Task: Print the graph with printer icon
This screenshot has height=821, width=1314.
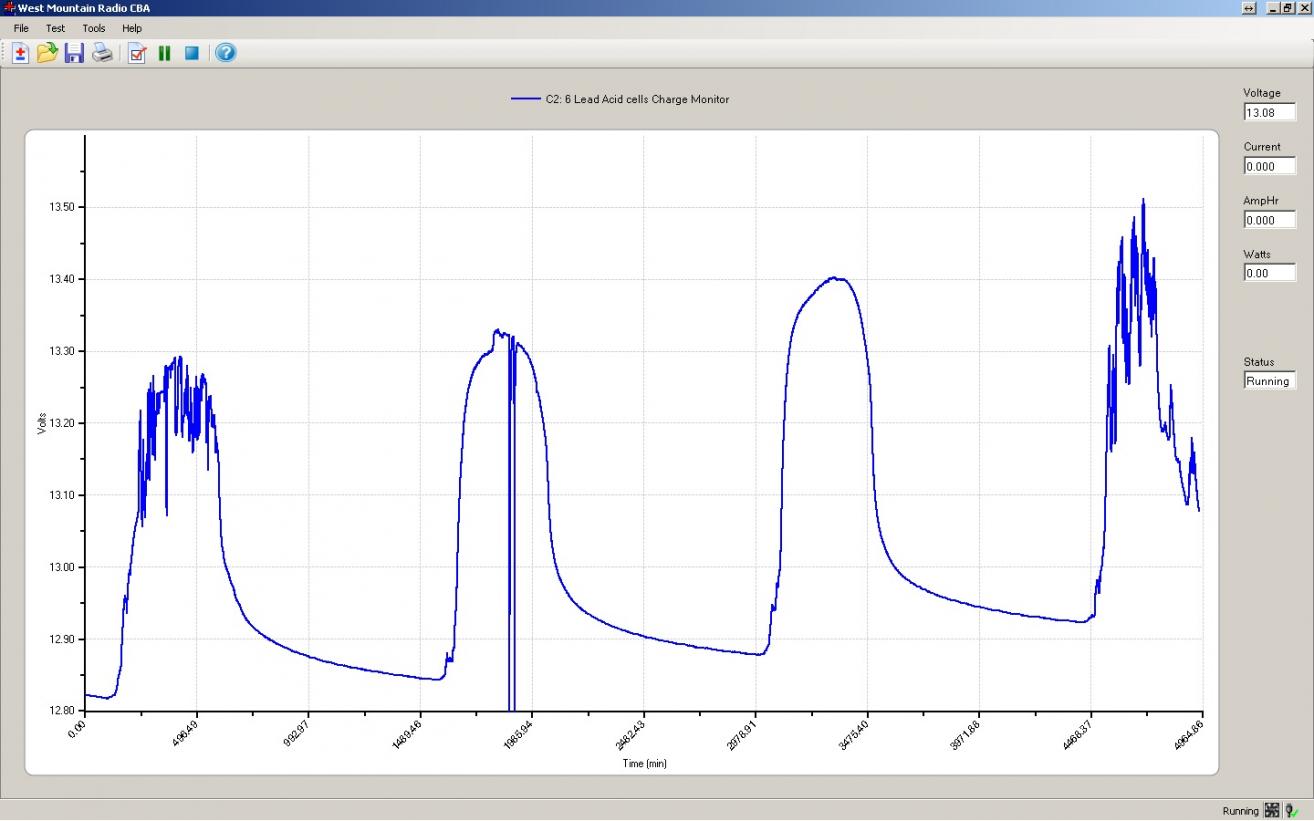Action: [102, 53]
